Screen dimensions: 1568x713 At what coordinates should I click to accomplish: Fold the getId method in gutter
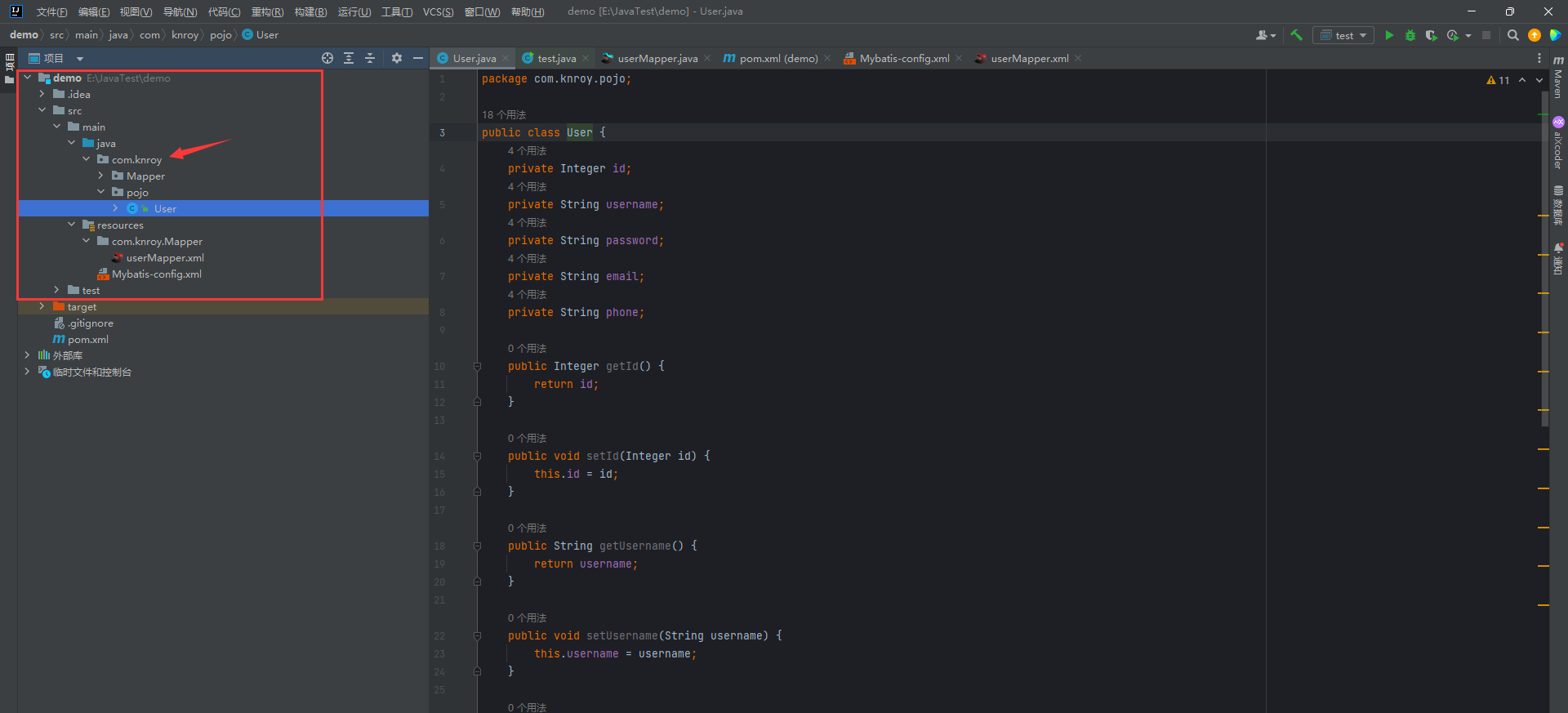[477, 367]
